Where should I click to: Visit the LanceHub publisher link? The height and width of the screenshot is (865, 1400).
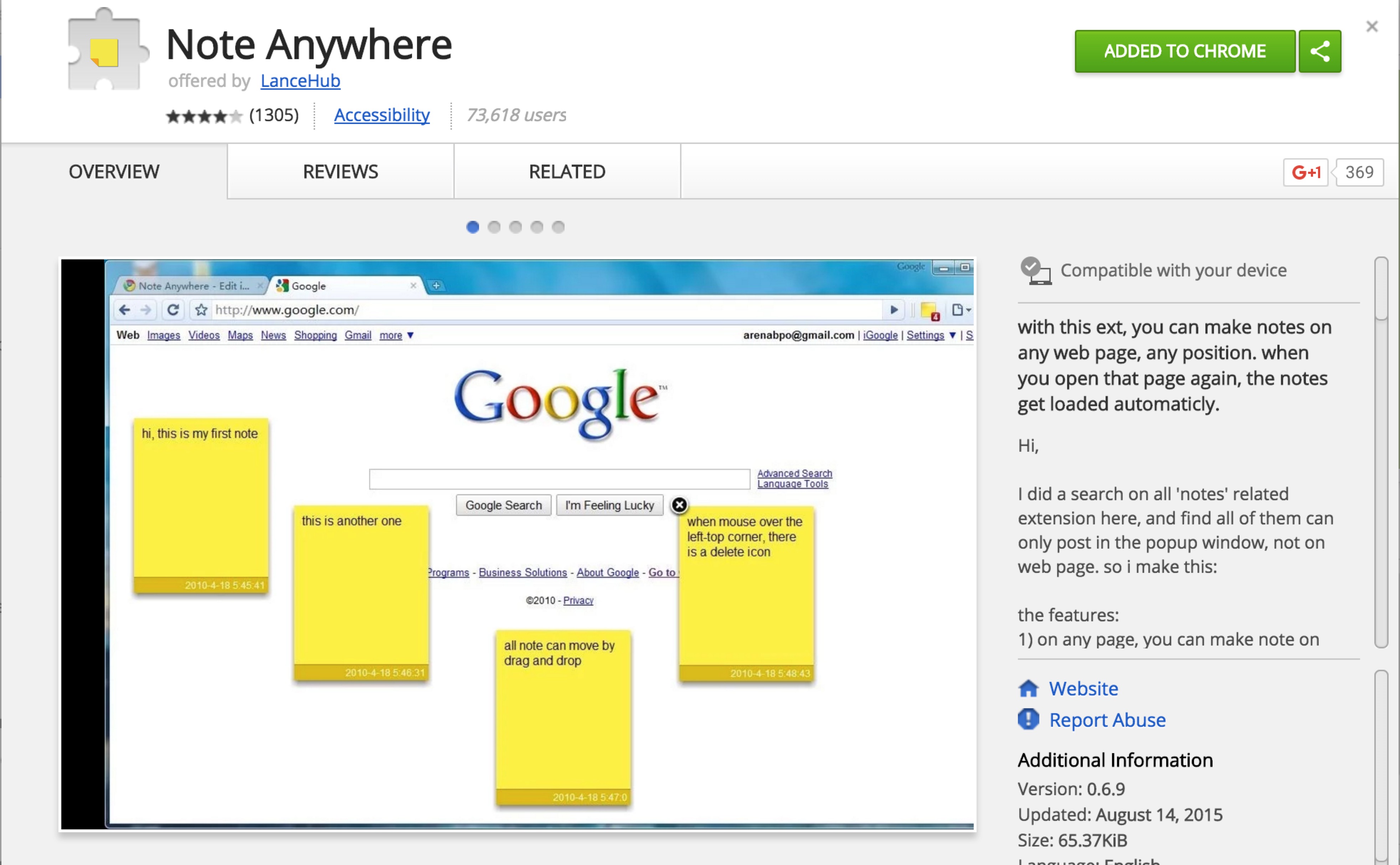click(300, 81)
